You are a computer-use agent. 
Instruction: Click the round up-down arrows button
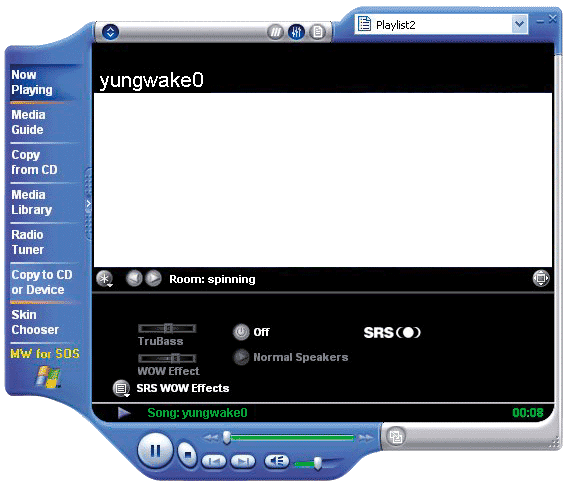click(x=110, y=32)
